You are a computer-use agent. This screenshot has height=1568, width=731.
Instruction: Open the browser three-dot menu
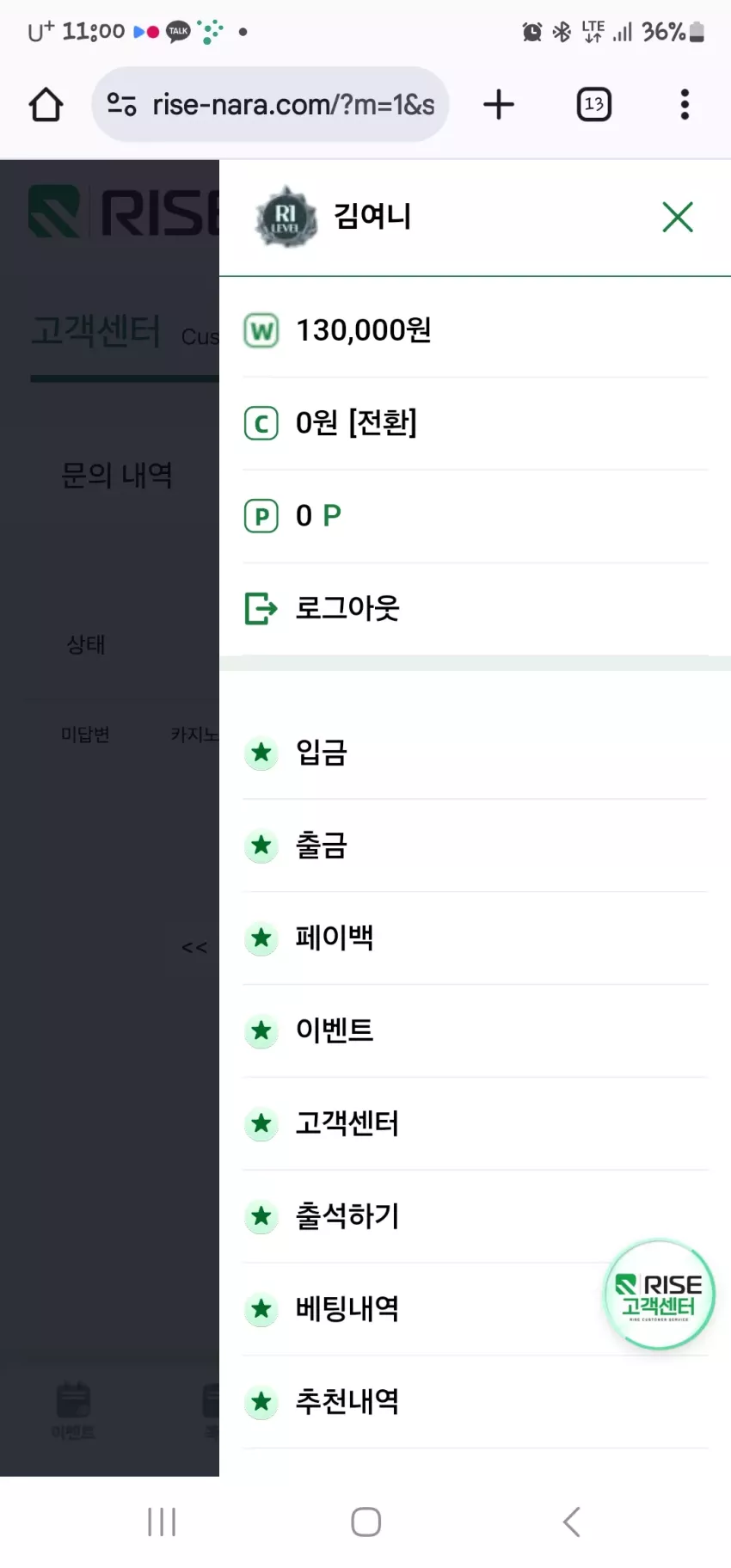click(x=685, y=105)
